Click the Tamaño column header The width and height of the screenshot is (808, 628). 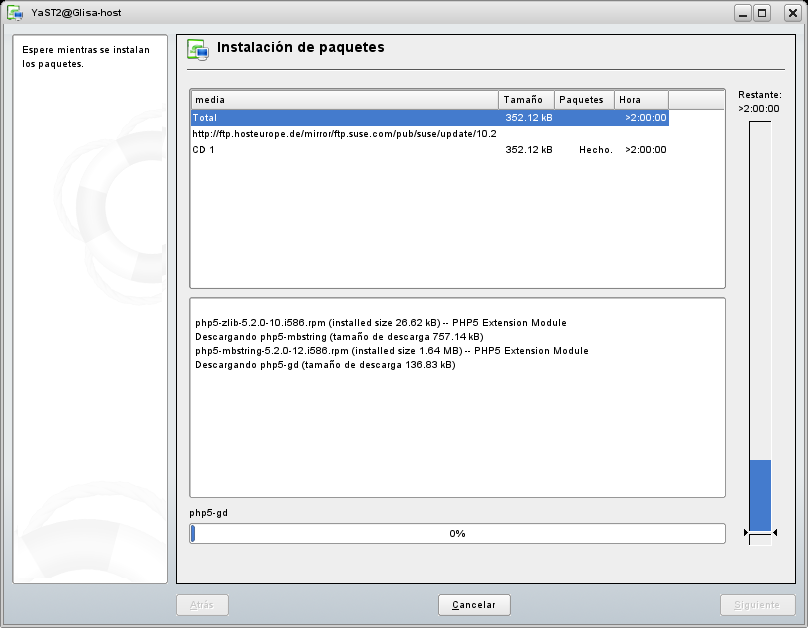click(526, 100)
